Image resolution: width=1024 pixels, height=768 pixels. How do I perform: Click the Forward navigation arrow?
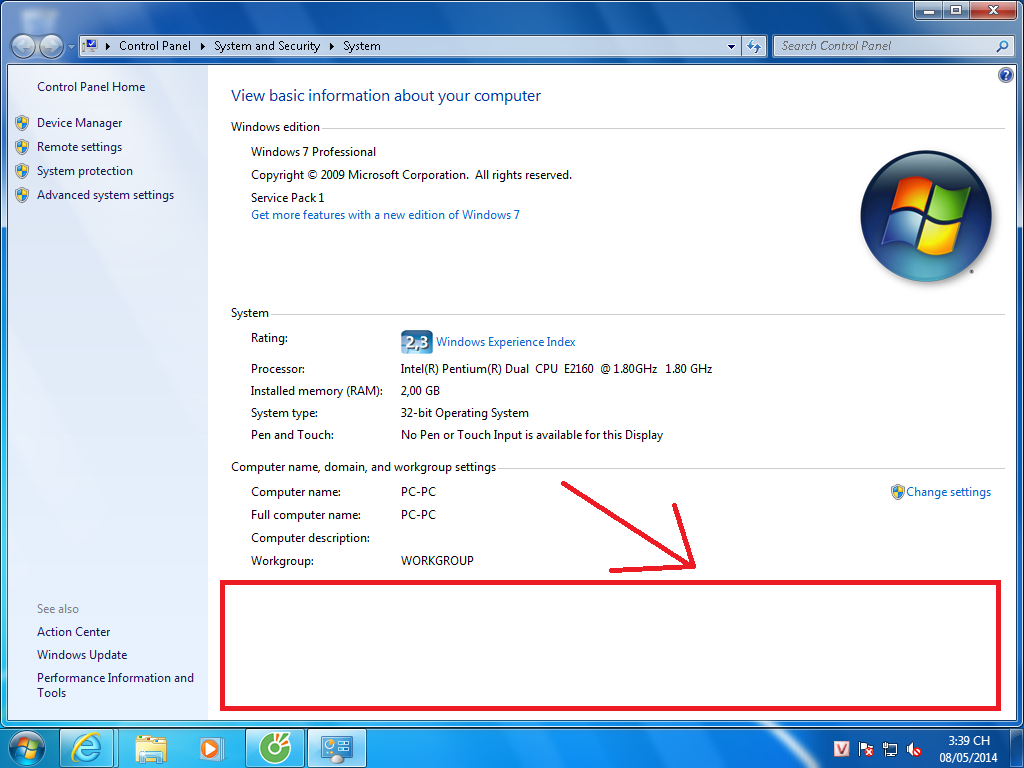(x=50, y=46)
